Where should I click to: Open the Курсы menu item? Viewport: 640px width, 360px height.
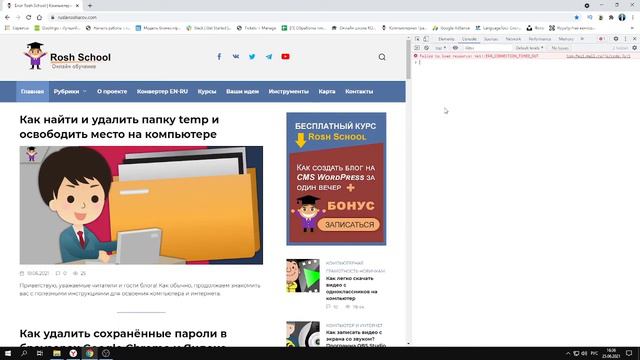pyautogui.click(x=207, y=91)
